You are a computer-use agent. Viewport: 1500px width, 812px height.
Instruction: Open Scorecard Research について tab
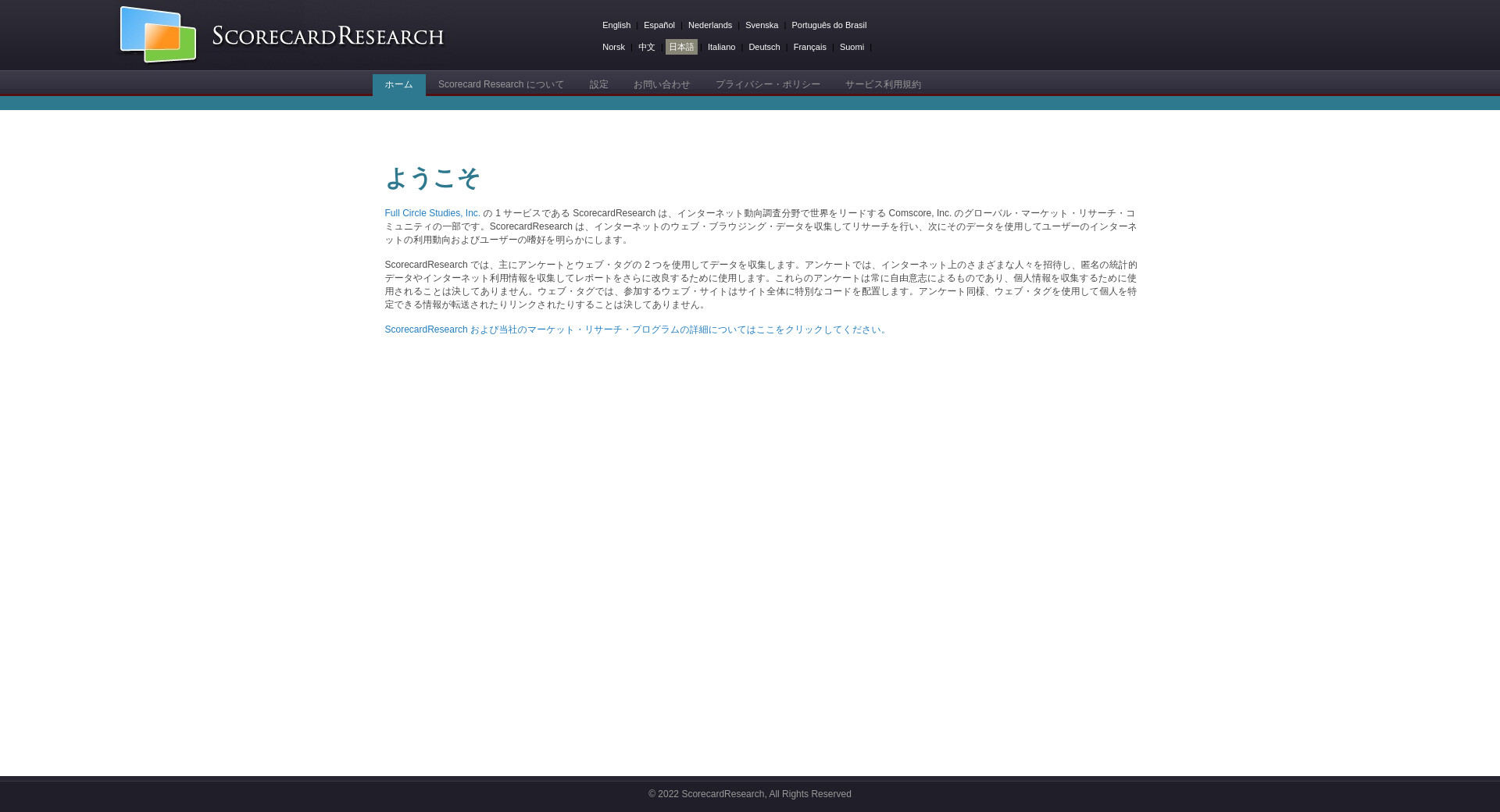pyautogui.click(x=501, y=84)
